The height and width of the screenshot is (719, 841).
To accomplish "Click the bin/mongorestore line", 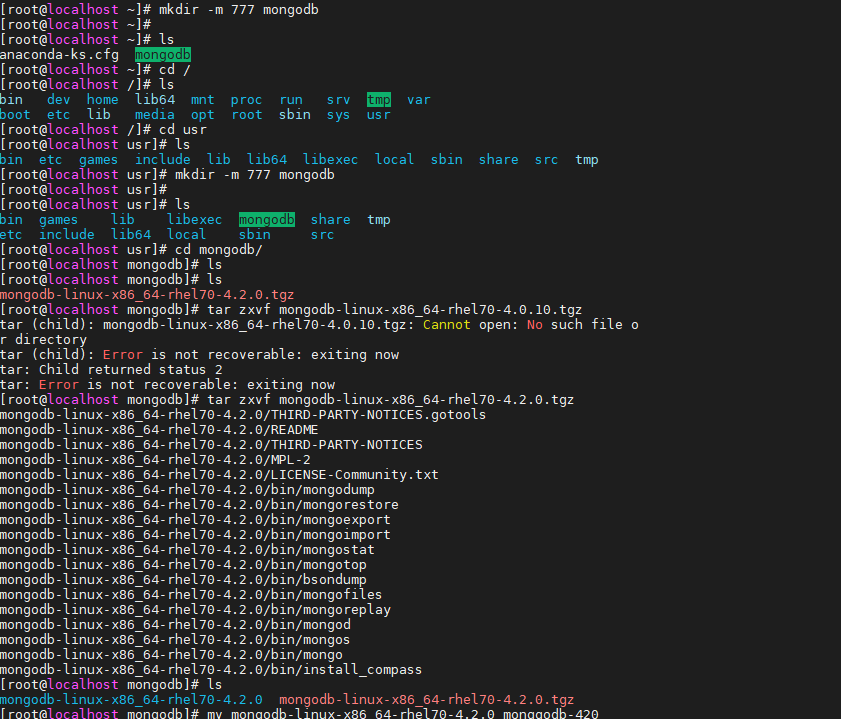I will 199,505.
